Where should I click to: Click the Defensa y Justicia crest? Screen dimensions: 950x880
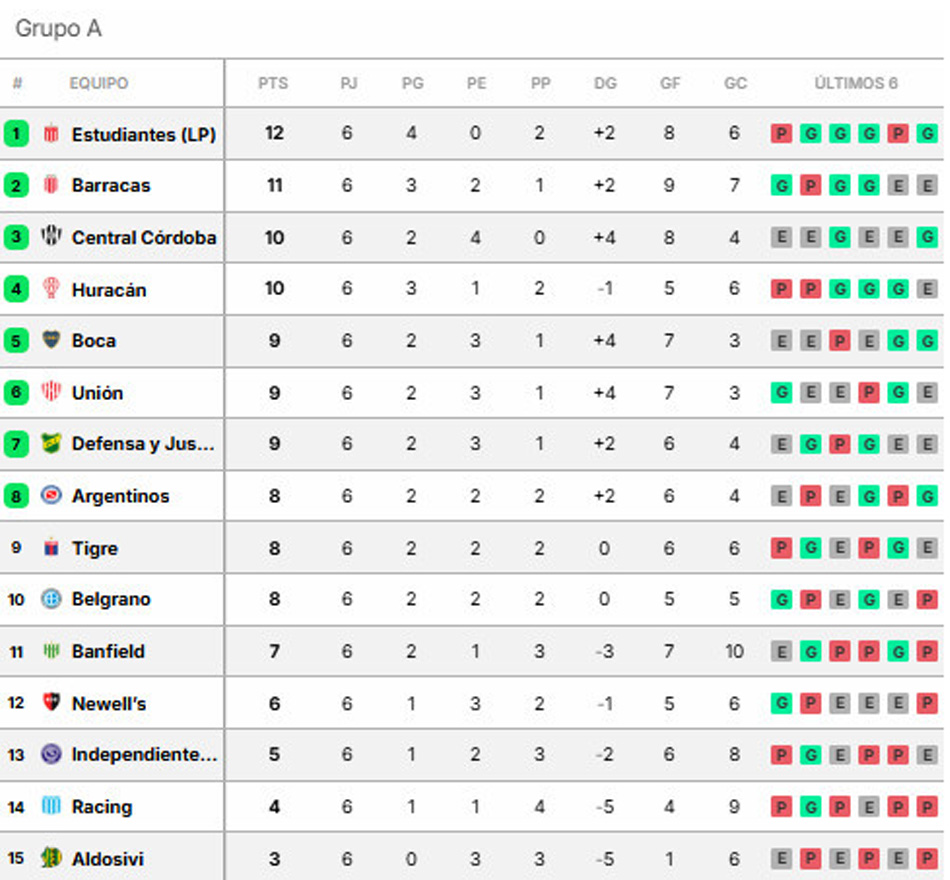[x=51, y=443]
